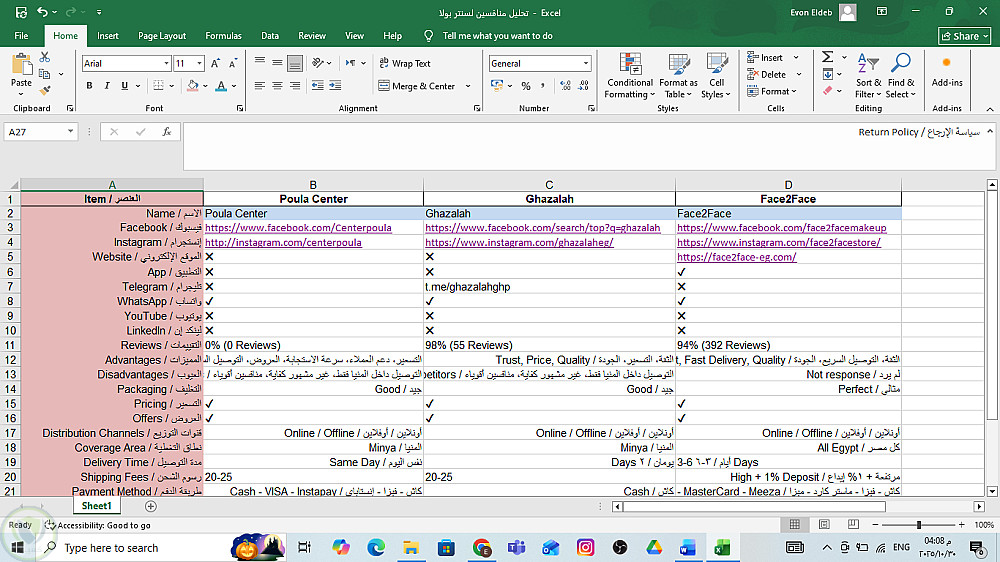Open face2face-eg.com website link
Image resolution: width=1000 pixels, height=562 pixels.
737,257
